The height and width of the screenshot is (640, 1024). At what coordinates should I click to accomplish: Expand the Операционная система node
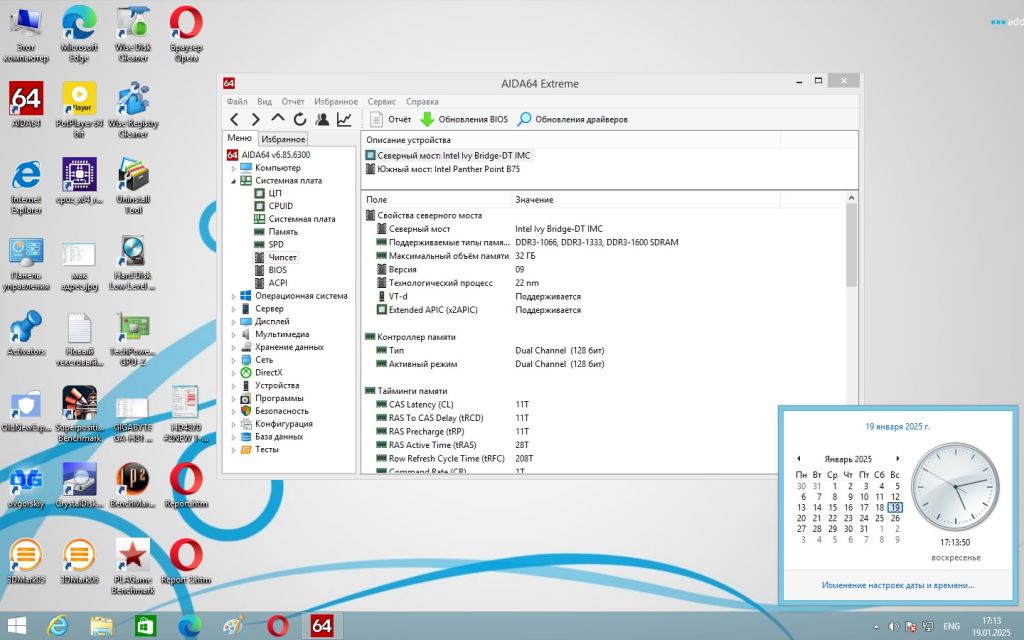tap(233, 296)
